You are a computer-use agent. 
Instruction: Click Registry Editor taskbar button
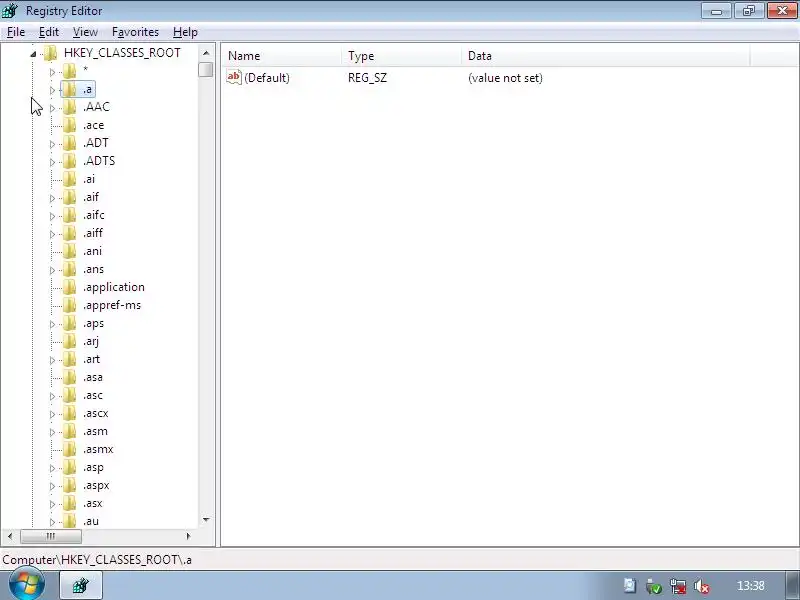[x=81, y=586]
